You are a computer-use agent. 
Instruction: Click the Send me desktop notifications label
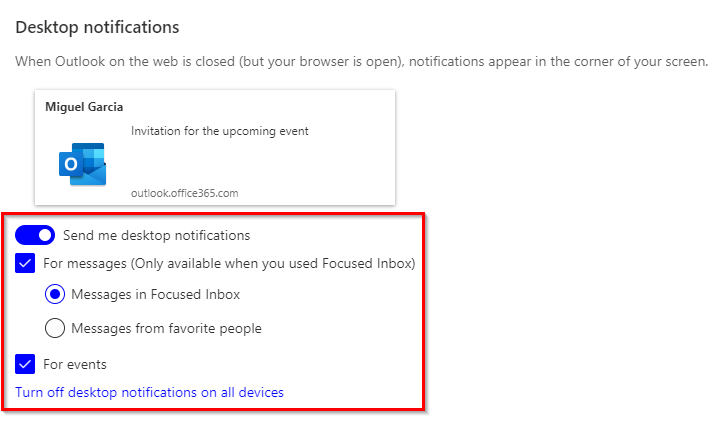pos(156,236)
